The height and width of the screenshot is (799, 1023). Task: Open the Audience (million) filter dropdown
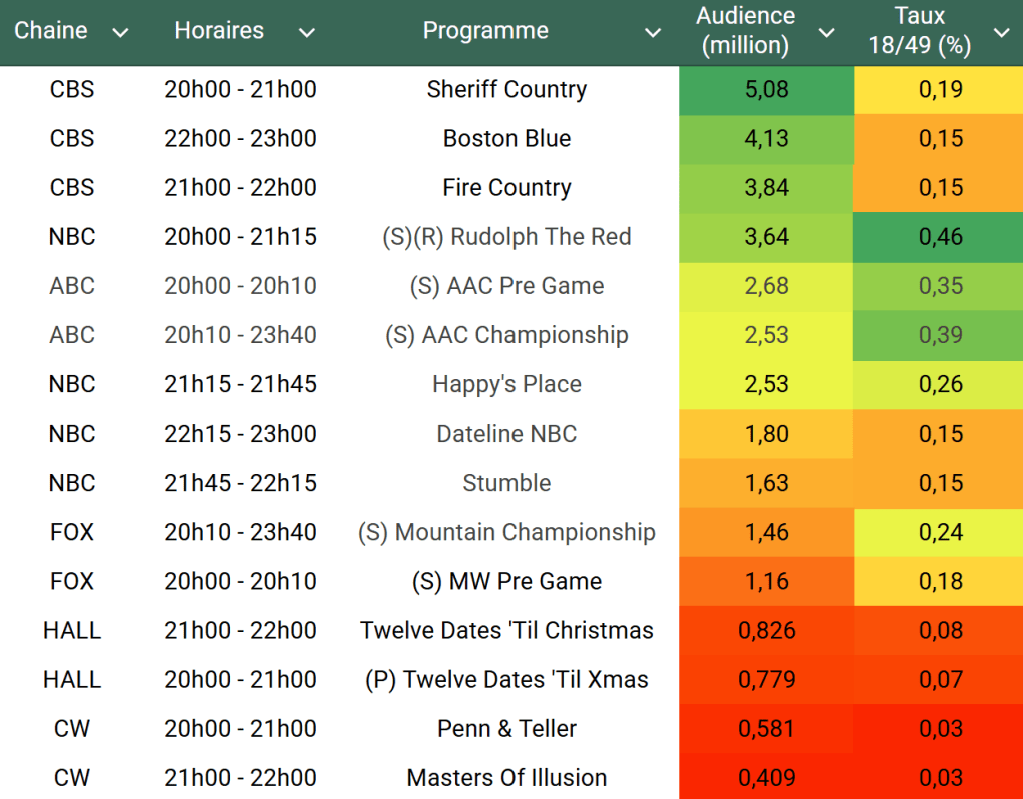pyautogui.click(x=826, y=33)
